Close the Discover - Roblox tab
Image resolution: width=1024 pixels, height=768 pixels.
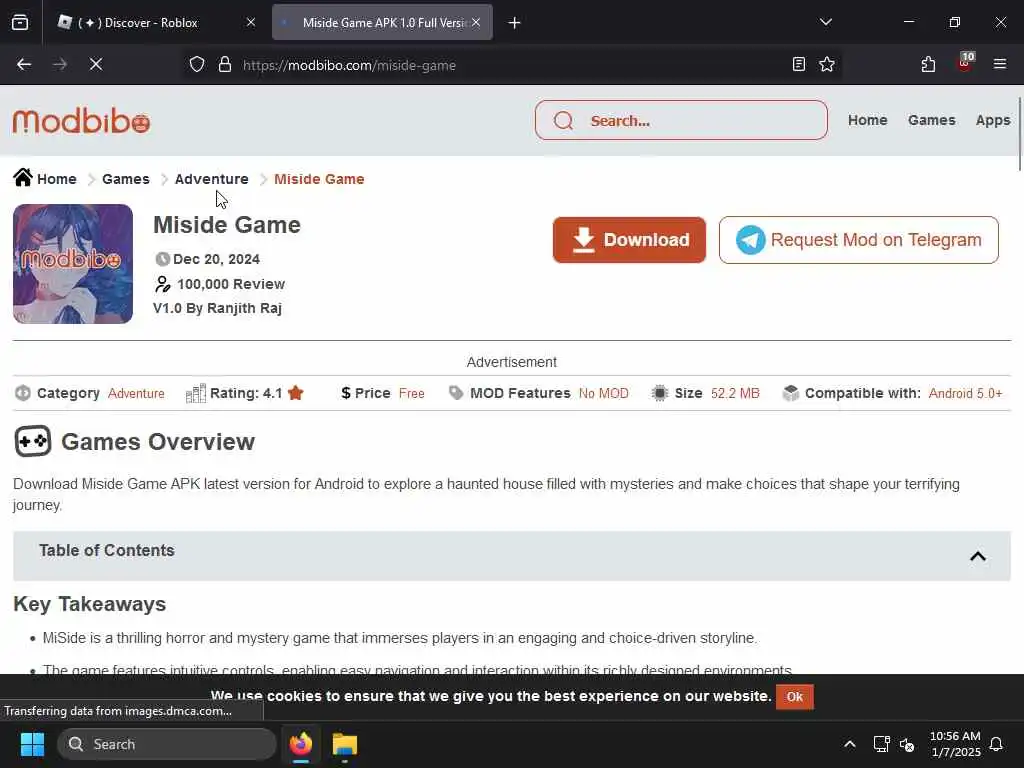(x=251, y=23)
